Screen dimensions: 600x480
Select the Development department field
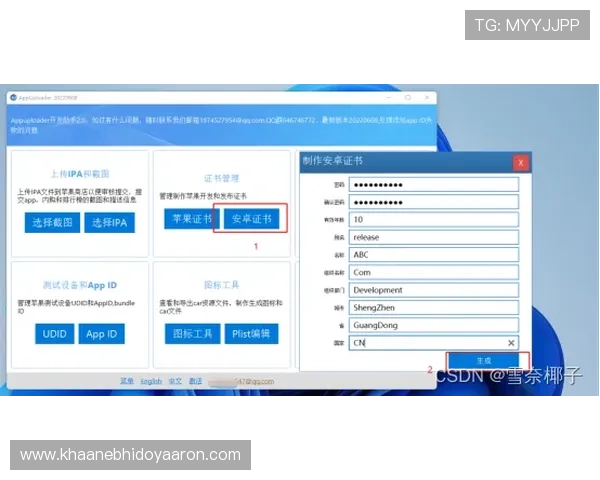[433, 290]
